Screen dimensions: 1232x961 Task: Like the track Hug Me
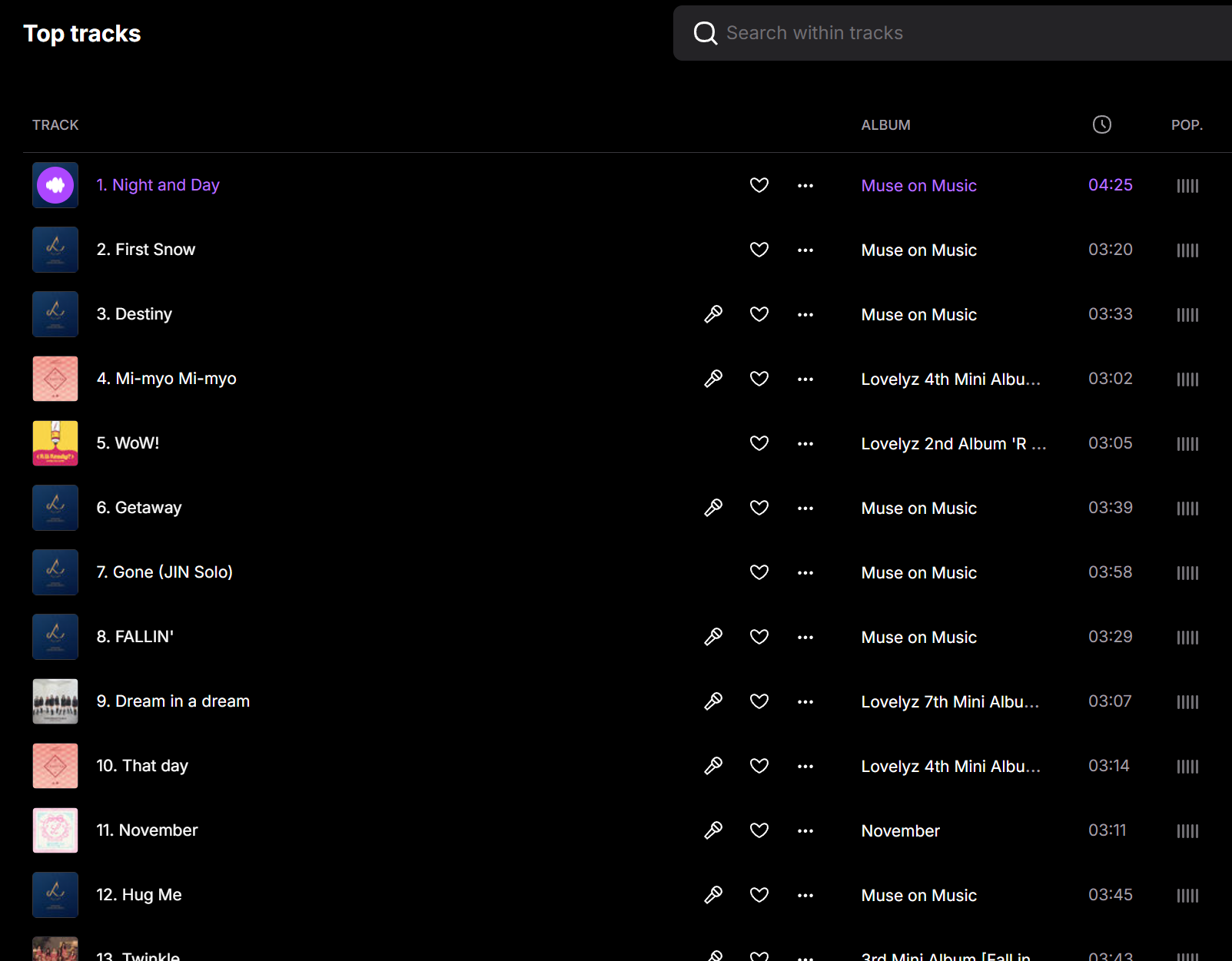click(x=759, y=895)
